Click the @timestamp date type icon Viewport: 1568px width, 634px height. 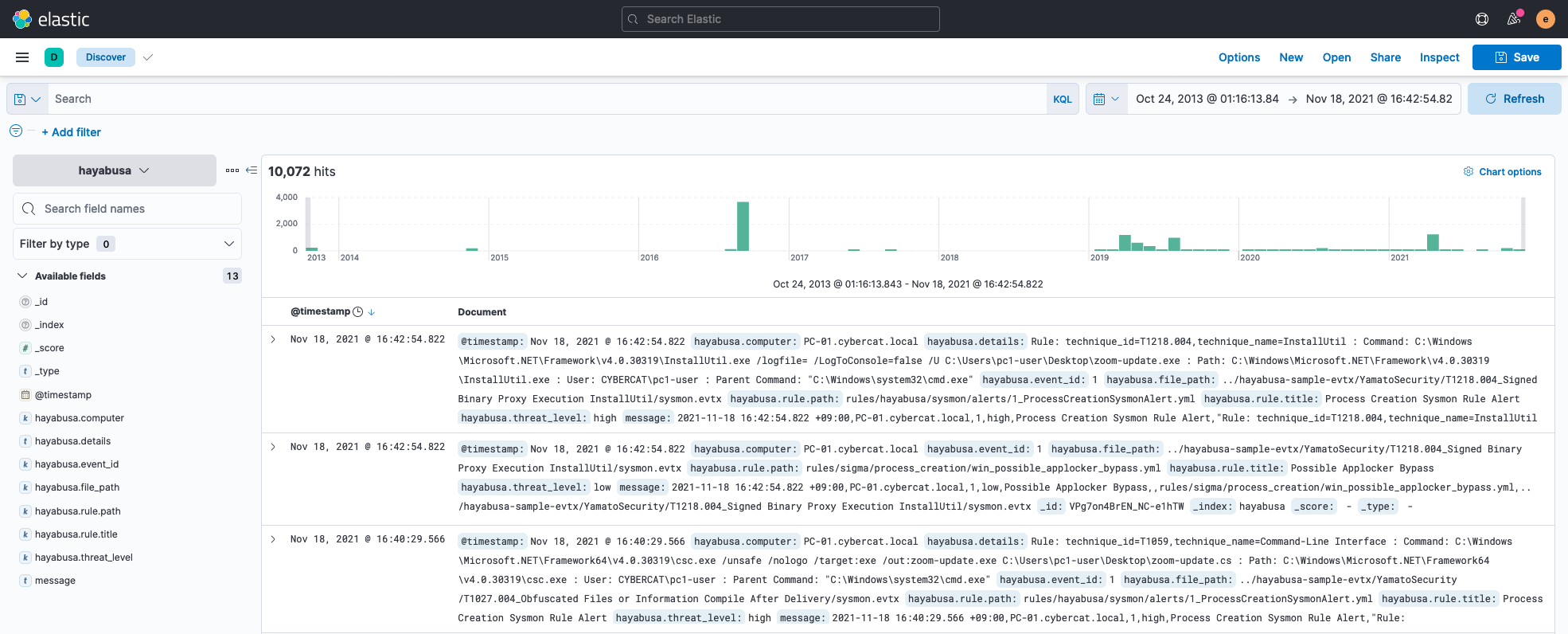[x=25, y=395]
